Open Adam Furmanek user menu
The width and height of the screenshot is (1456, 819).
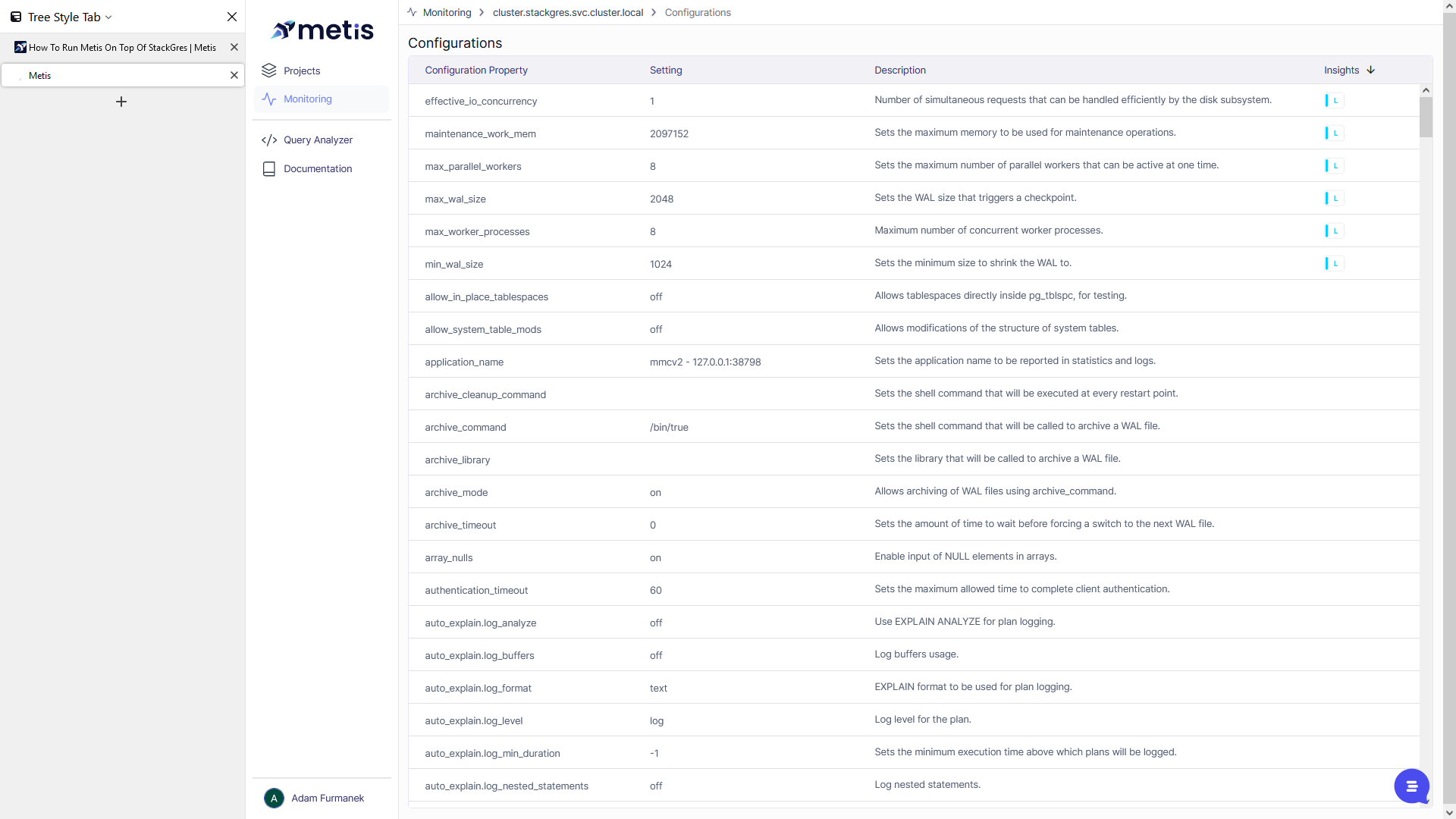click(322, 799)
